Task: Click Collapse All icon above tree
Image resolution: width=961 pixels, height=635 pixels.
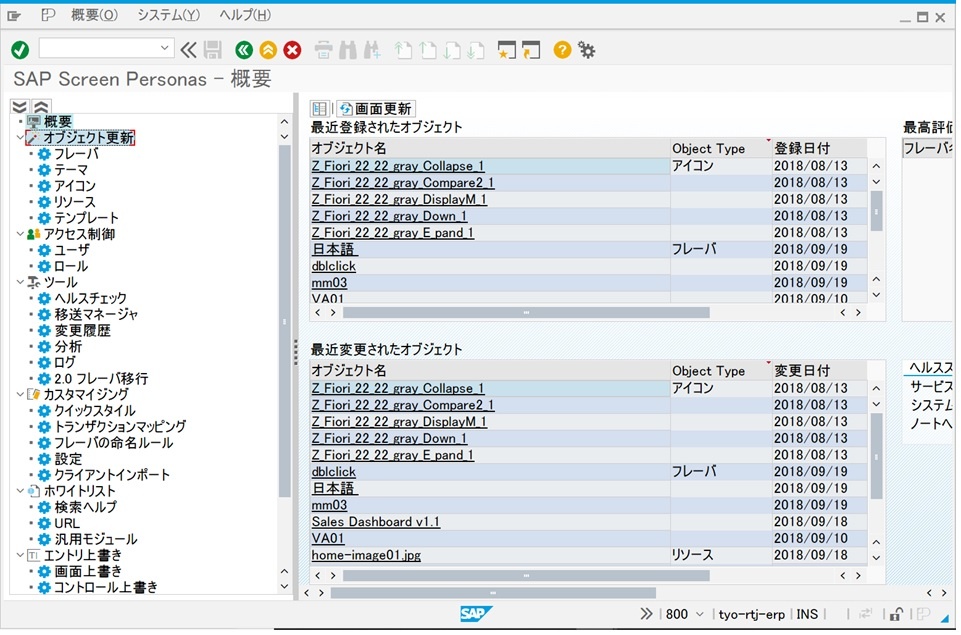Action: [x=40, y=107]
